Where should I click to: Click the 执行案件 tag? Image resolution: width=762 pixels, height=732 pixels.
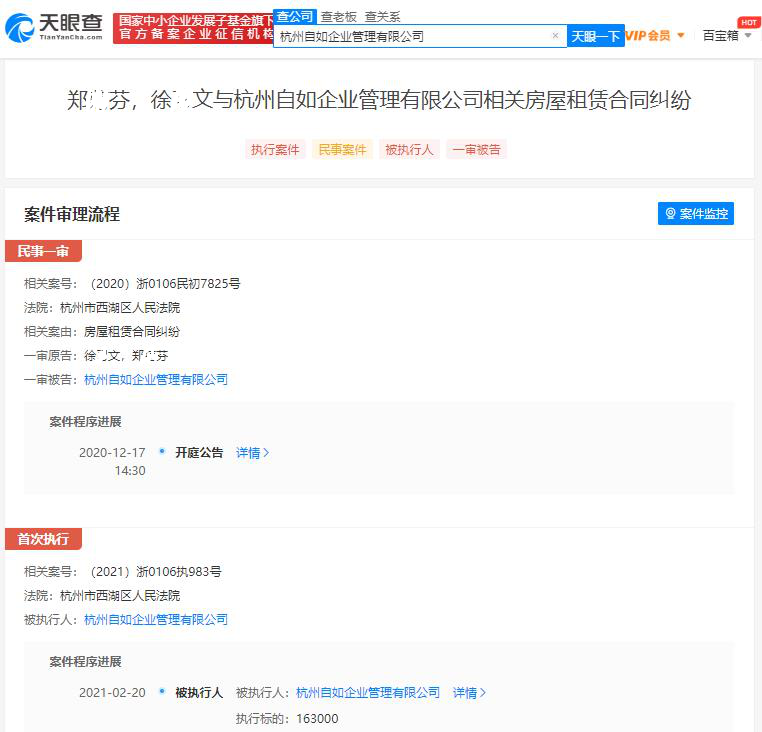click(x=275, y=150)
